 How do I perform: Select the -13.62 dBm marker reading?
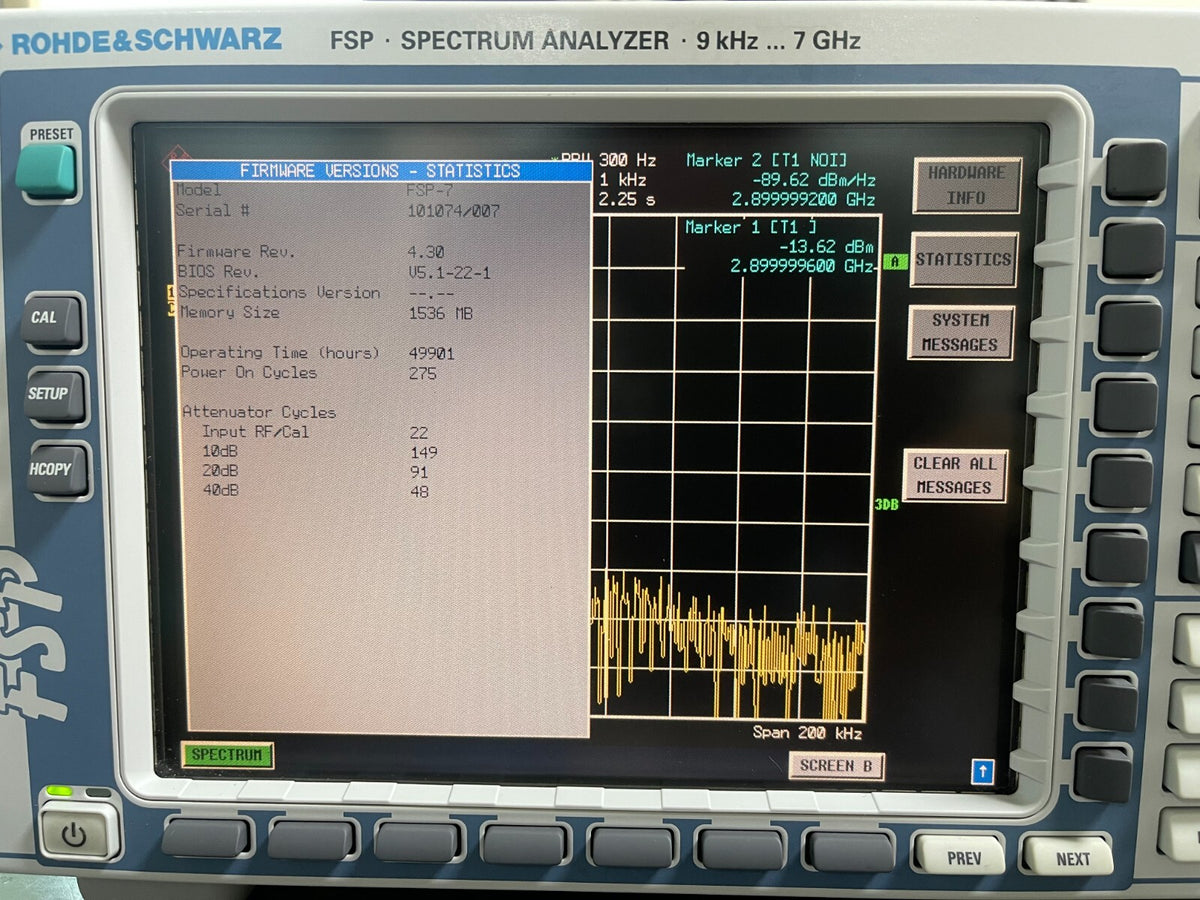(x=827, y=247)
